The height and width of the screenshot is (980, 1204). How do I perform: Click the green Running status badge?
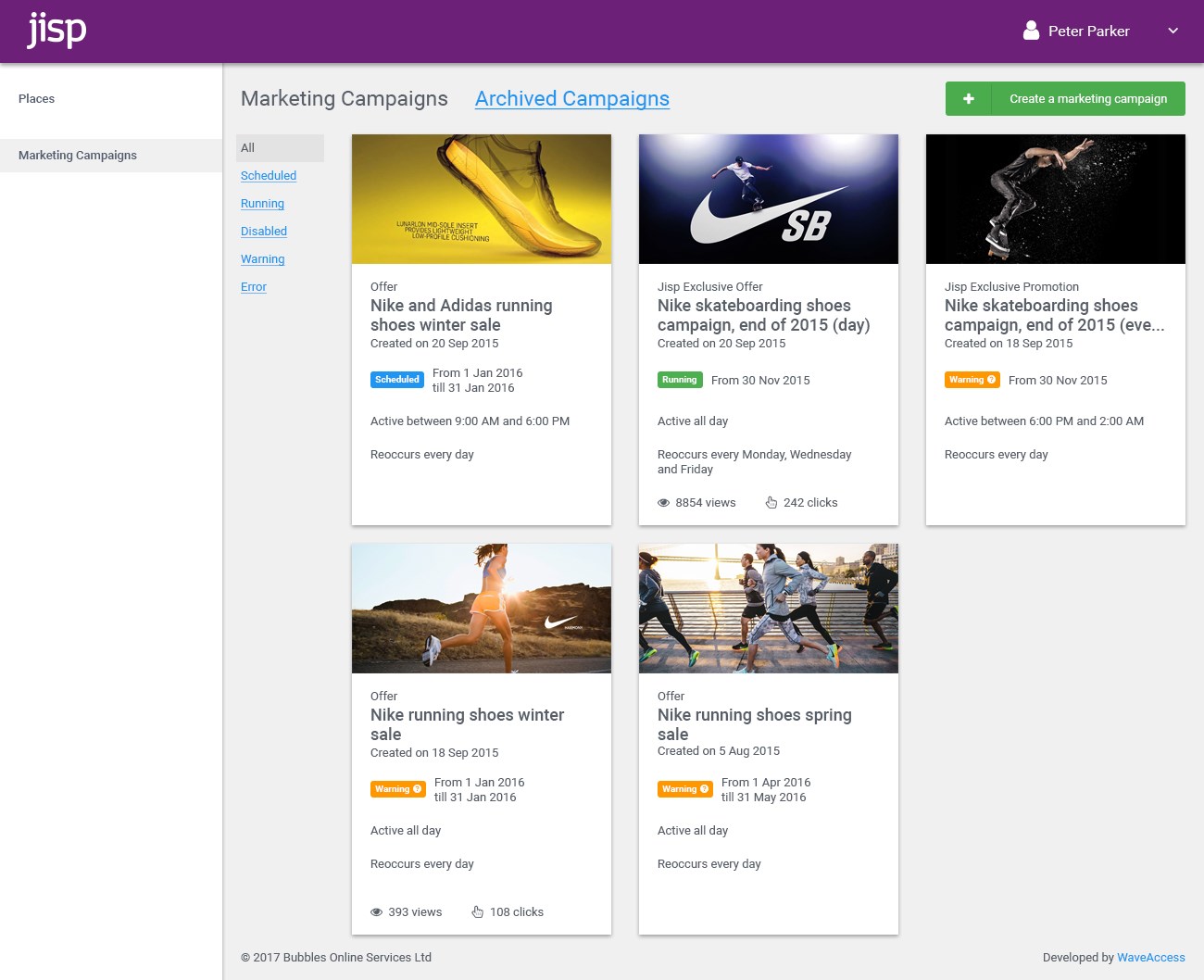point(679,380)
